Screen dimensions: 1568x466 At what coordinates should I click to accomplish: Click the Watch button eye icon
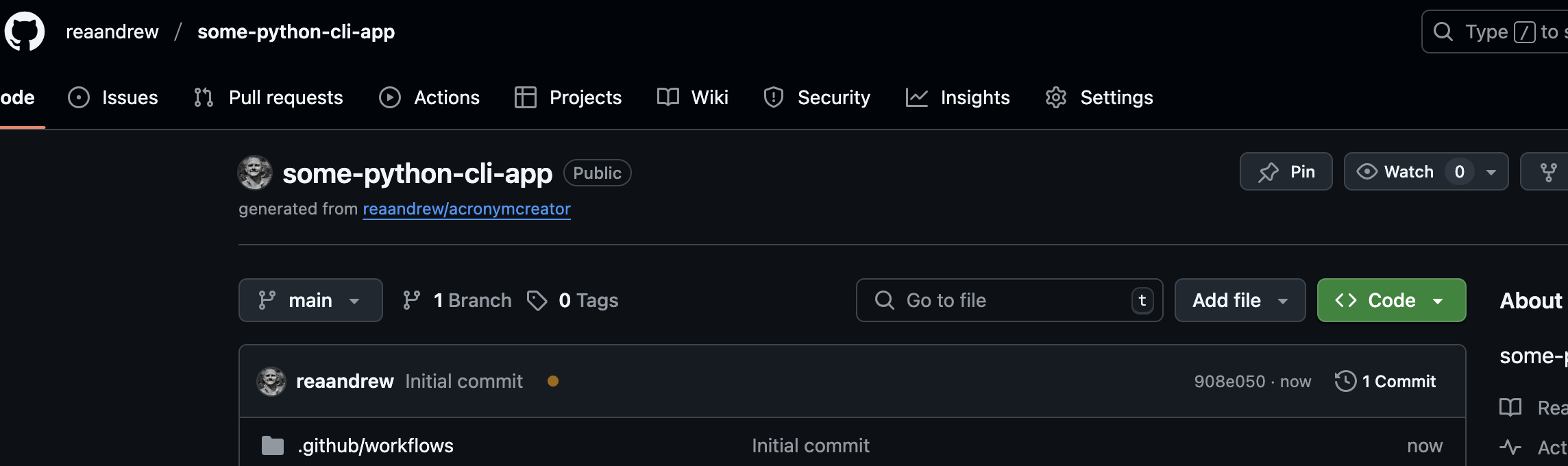(x=1367, y=171)
